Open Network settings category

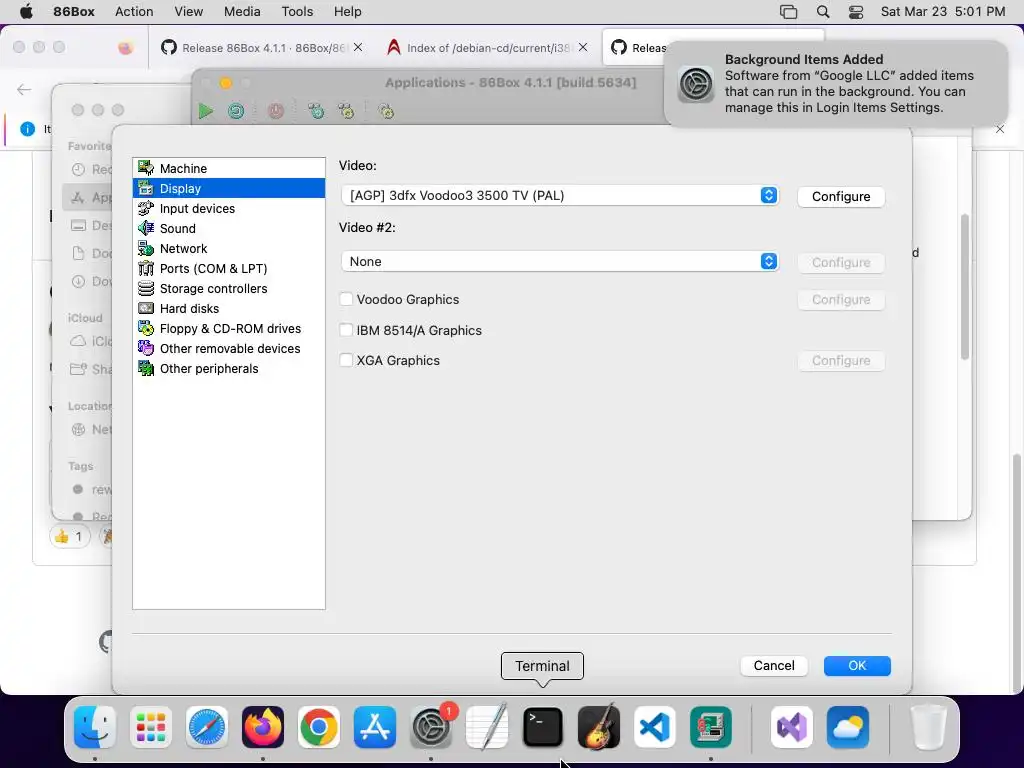[x=229, y=248]
